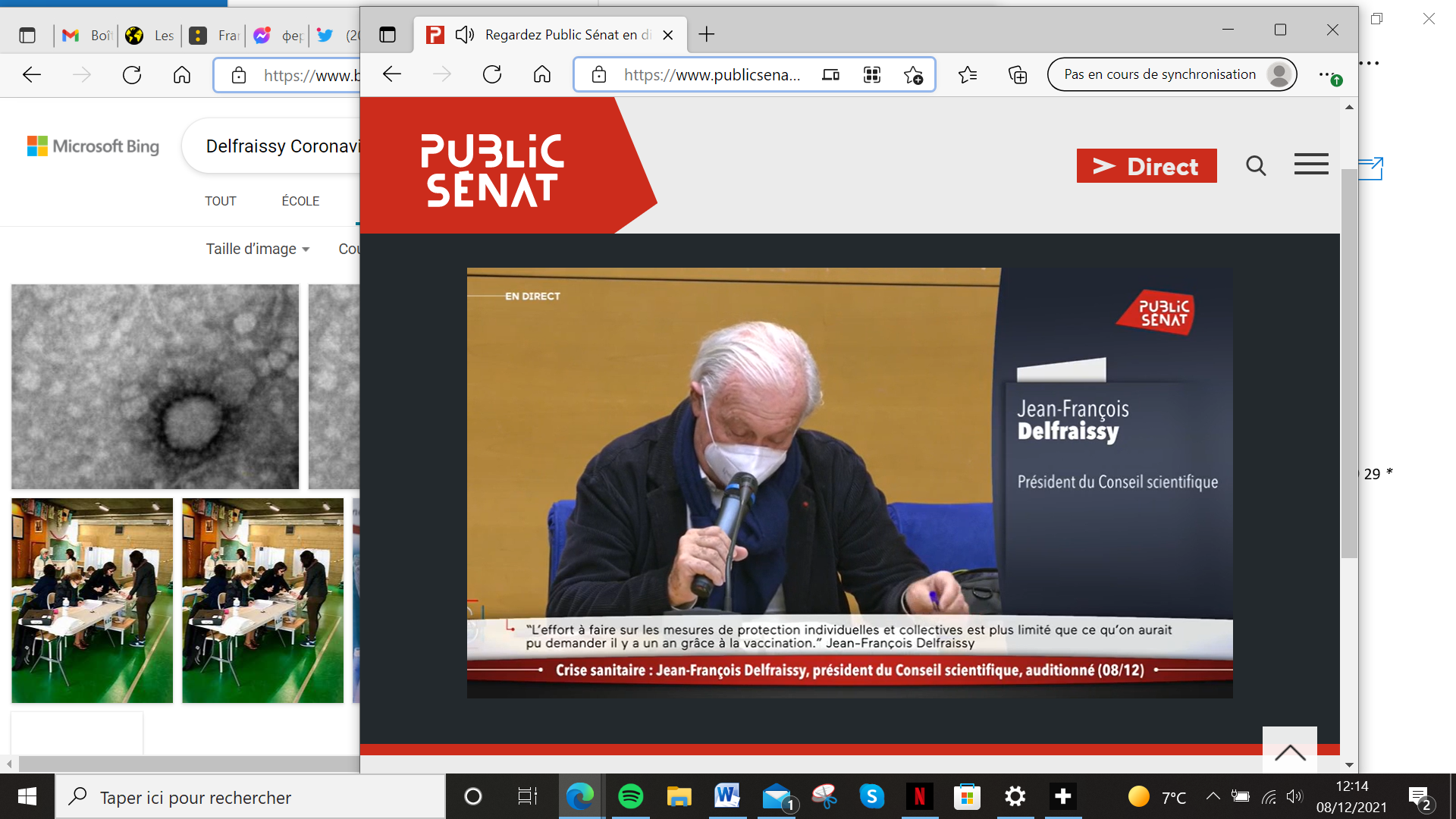Screen dimensions: 1456x819
Task: Click the scroll-to-top chevron button
Action: 1289,751
